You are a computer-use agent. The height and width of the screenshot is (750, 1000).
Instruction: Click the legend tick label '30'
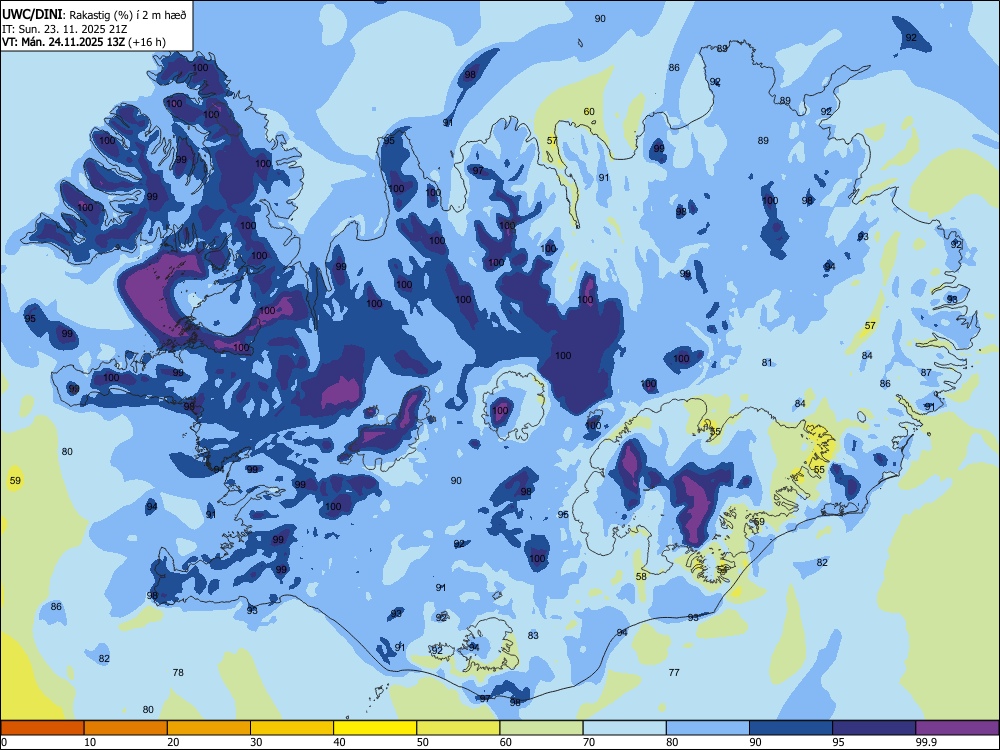(256, 742)
